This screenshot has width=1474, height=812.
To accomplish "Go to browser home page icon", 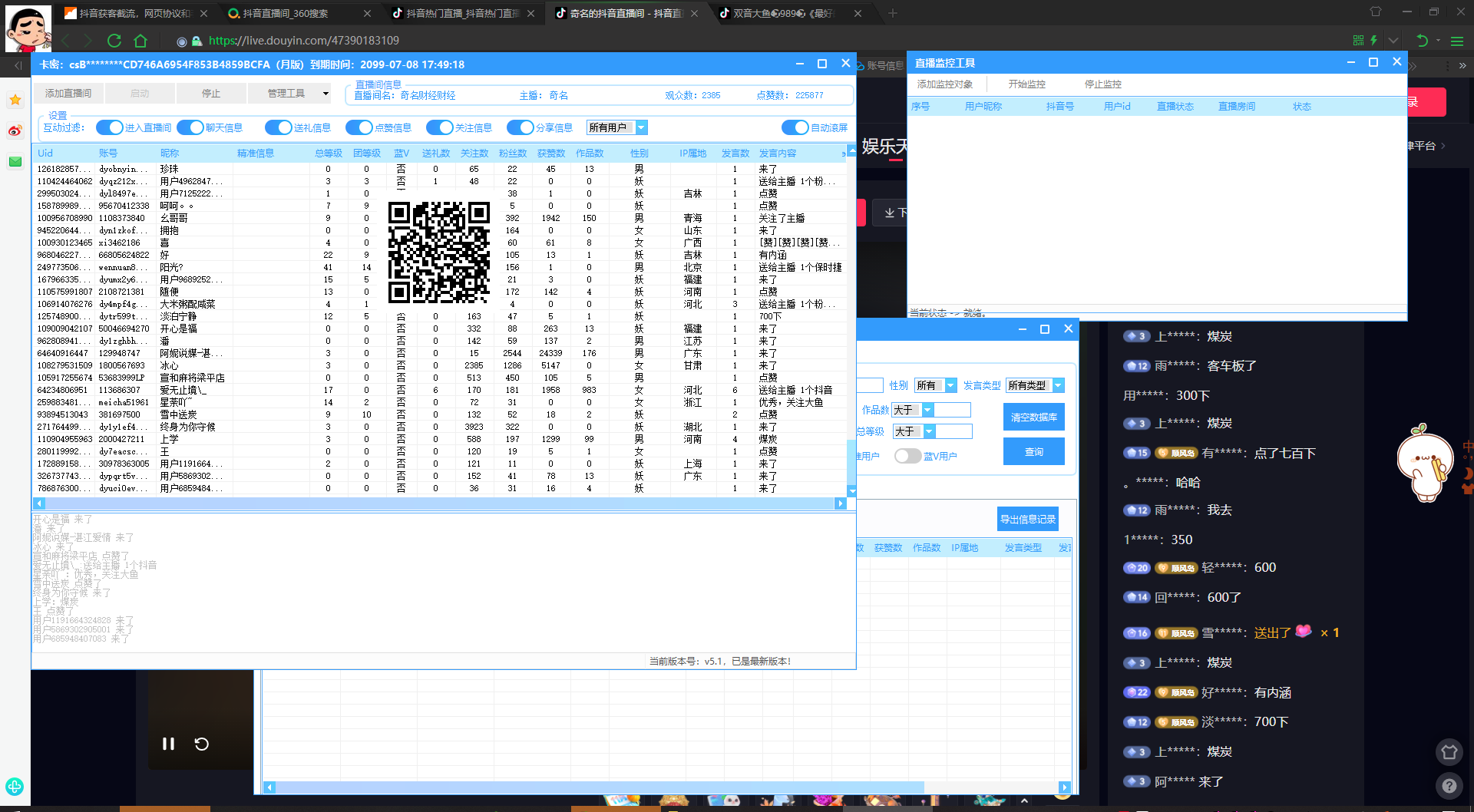I will click(140, 41).
